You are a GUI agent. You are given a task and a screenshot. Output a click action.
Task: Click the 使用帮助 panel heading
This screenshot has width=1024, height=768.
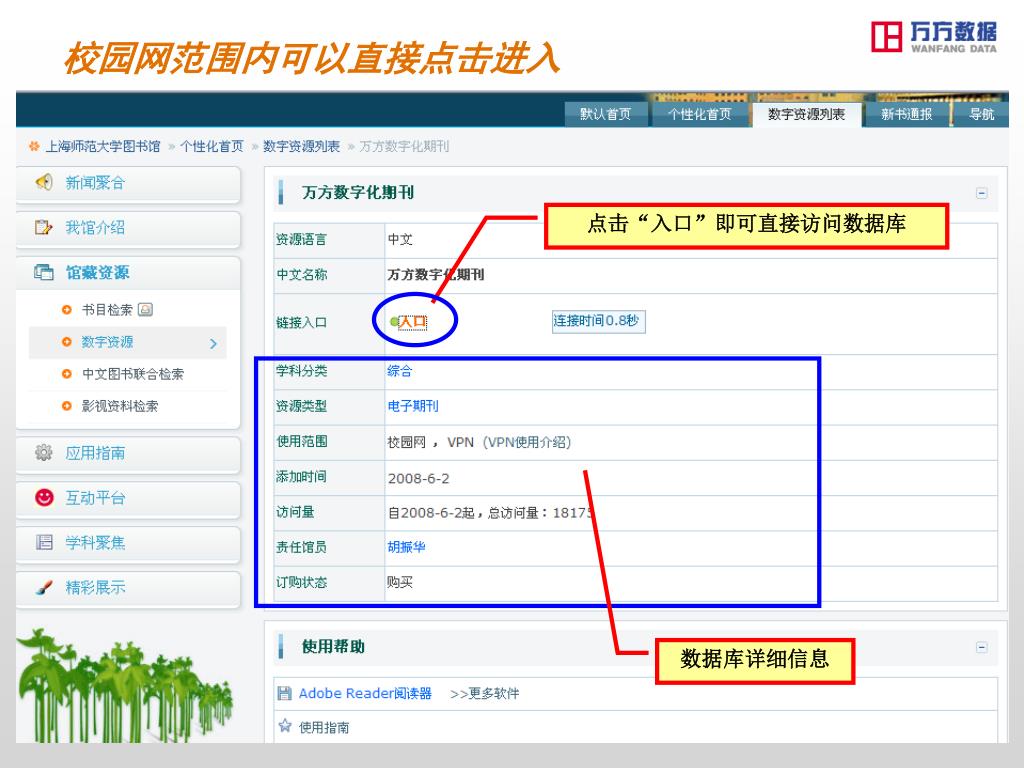coord(333,647)
